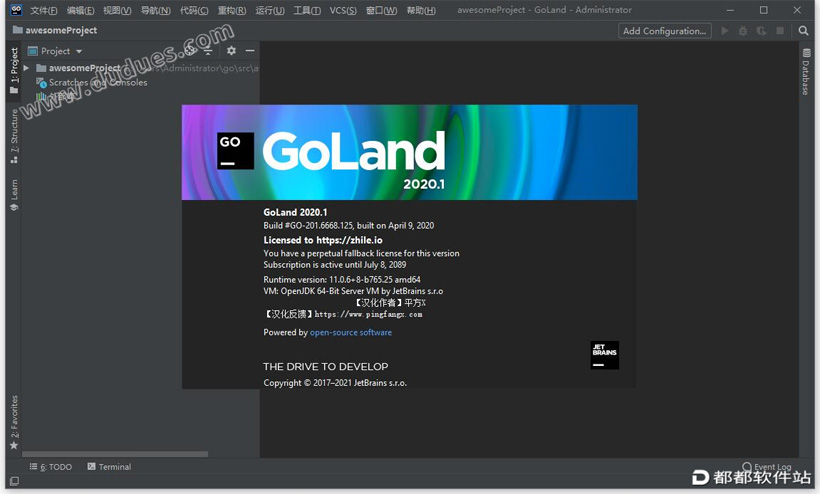Click the tool window quick-access icon bottom-left
This screenshot has height=494, width=820.
click(15, 481)
